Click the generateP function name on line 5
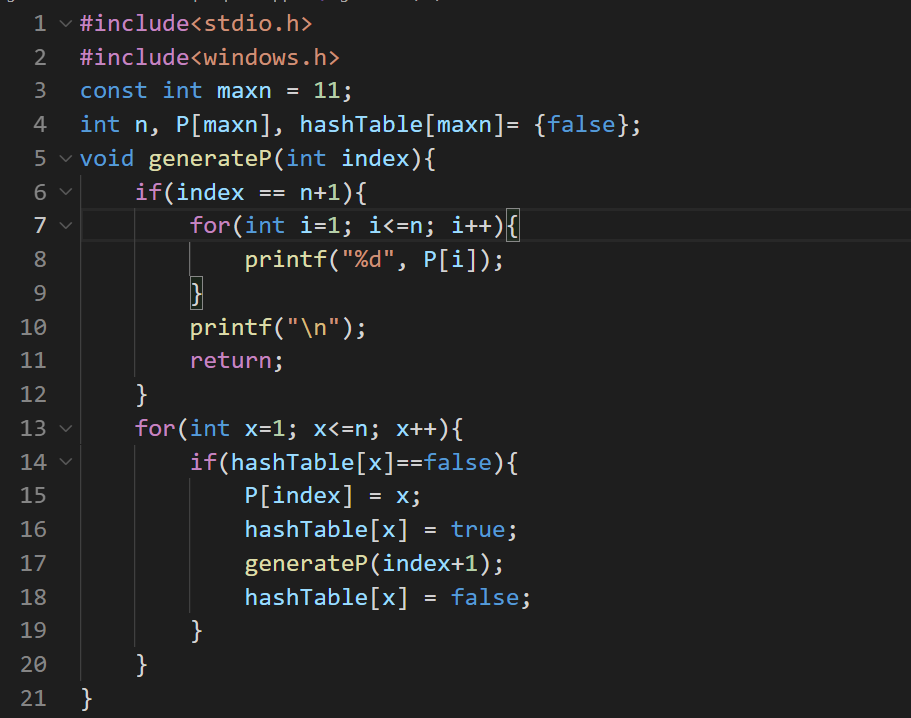The width and height of the screenshot is (911, 718). click(x=210, y=159)
